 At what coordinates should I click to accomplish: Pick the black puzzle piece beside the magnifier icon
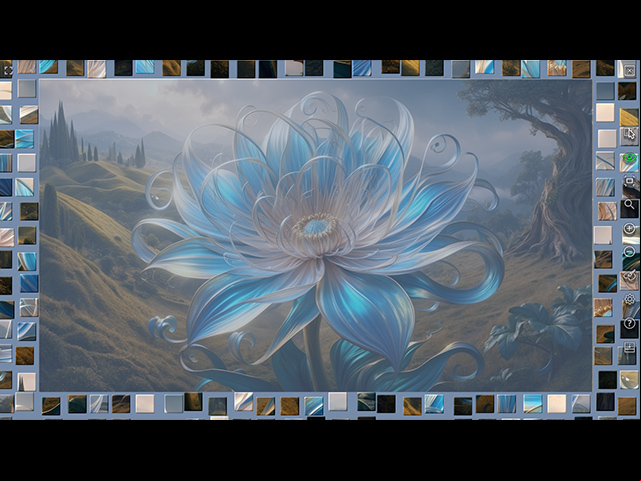point(630,209)
